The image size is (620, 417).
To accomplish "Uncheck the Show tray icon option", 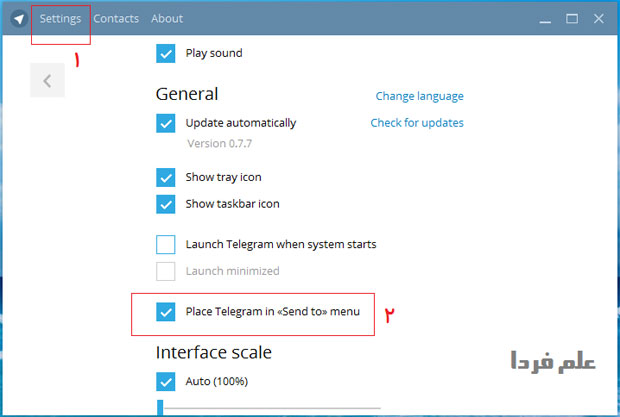I will click(166, 177).
